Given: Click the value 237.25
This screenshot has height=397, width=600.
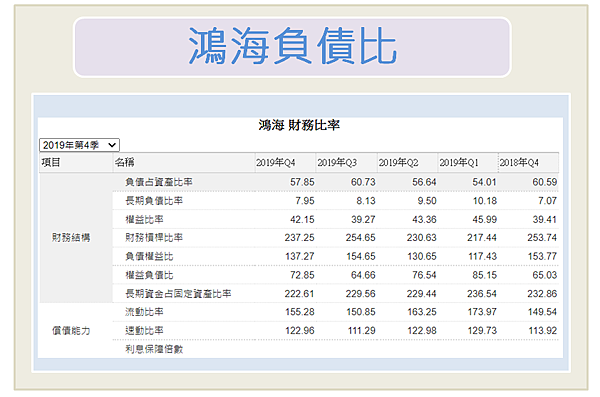Looking at the screenshot, I should tap(300, 238).
